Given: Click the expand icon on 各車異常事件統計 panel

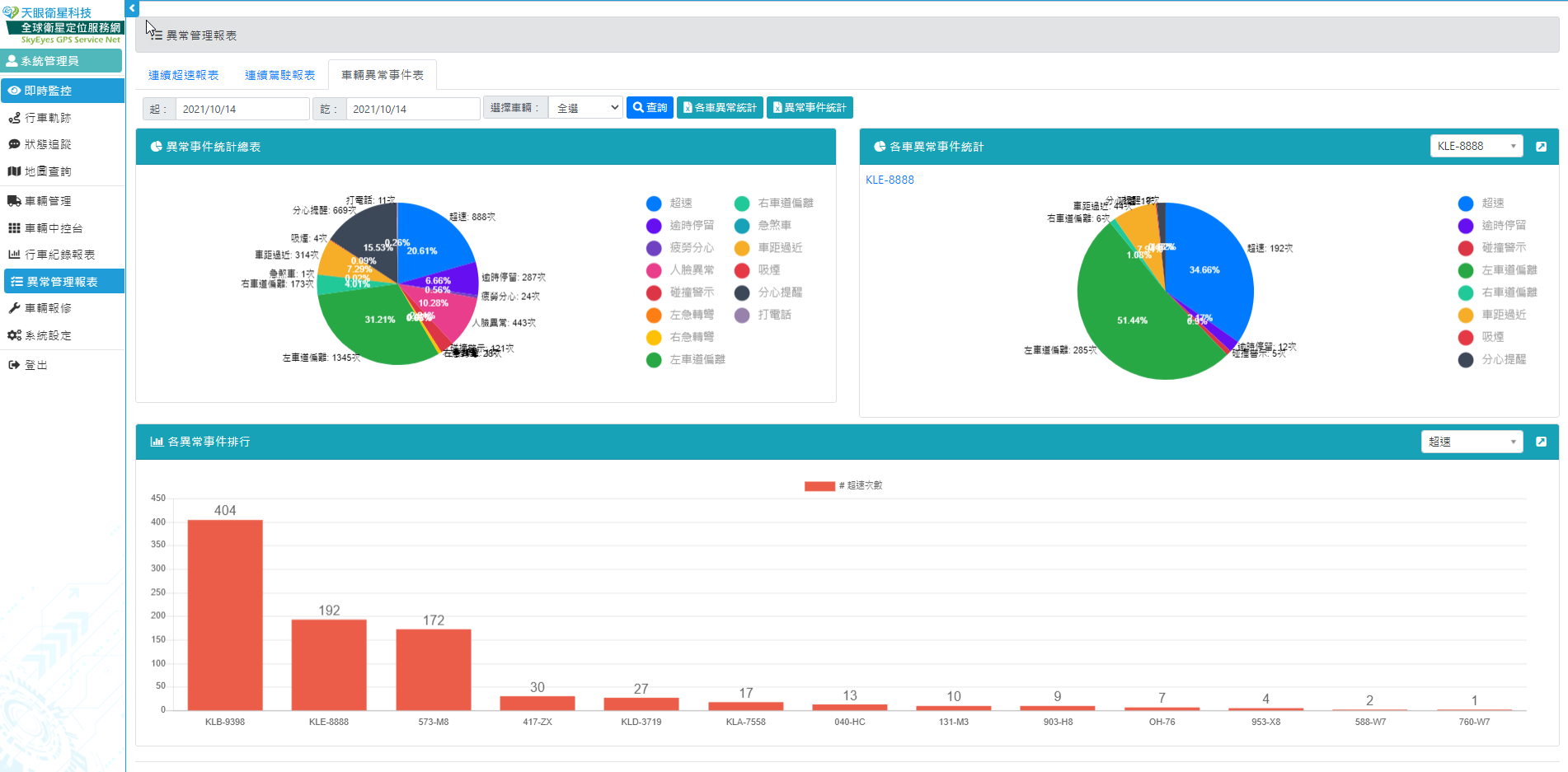Looking at the screenshot, I should 1541,147.
